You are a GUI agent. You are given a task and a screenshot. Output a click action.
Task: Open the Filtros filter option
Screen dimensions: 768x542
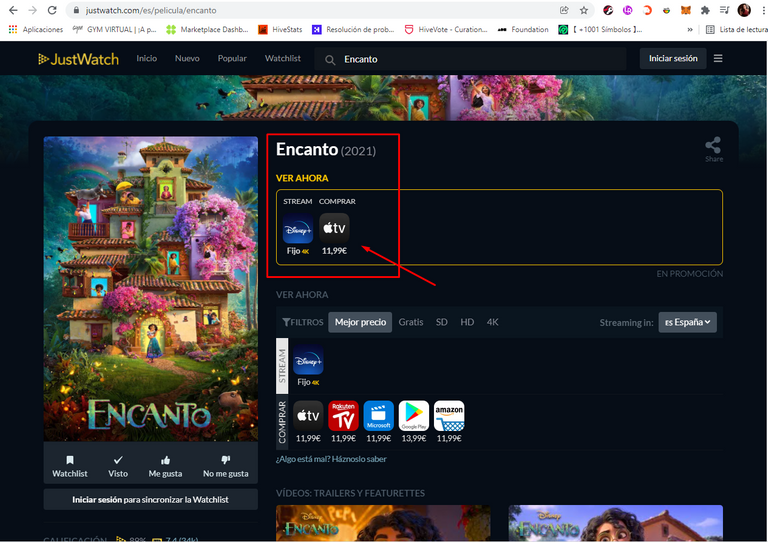[x=303, y=322]
